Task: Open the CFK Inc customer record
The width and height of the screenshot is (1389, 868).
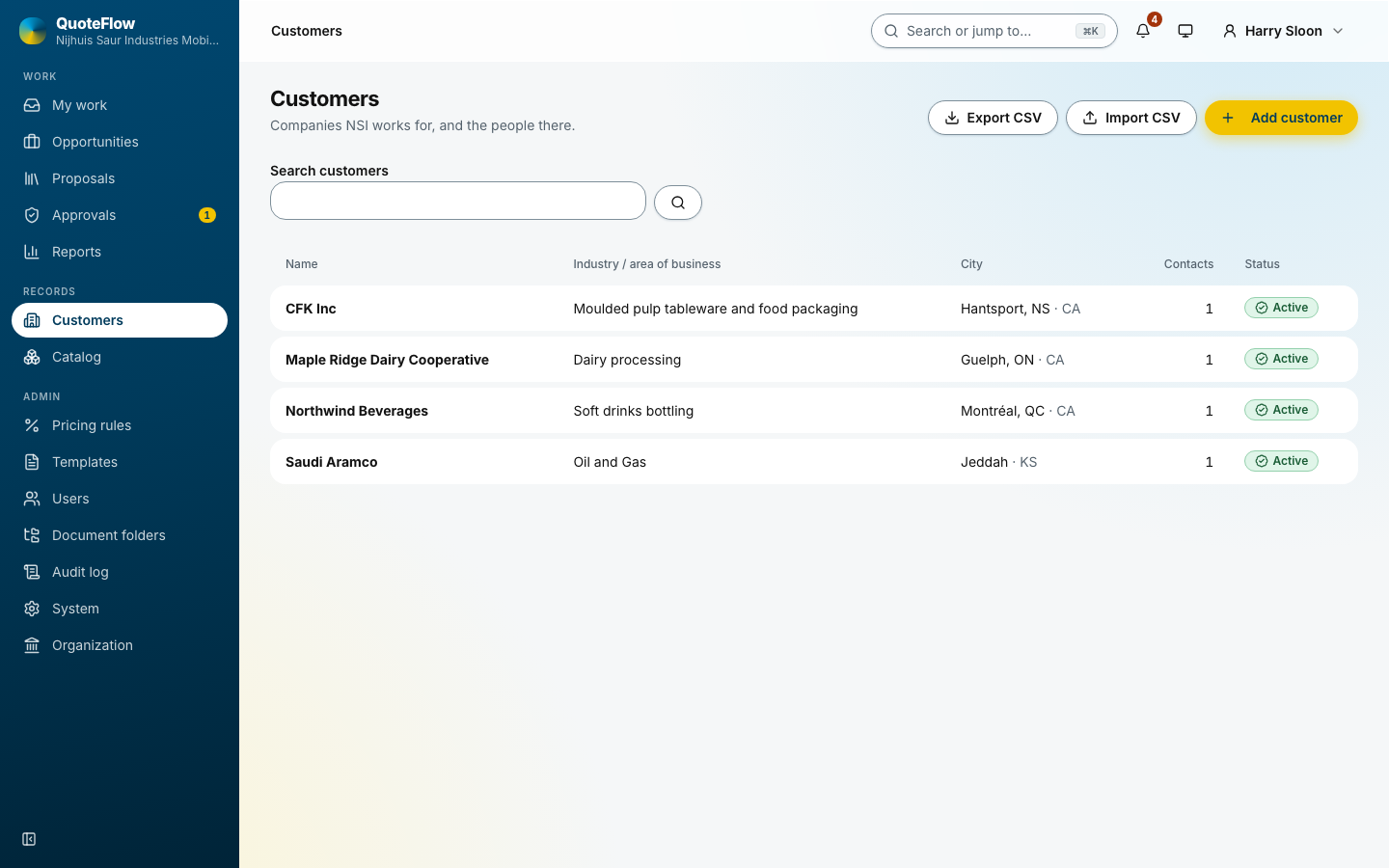Action: pyautogui.click(x=814, y=309)
